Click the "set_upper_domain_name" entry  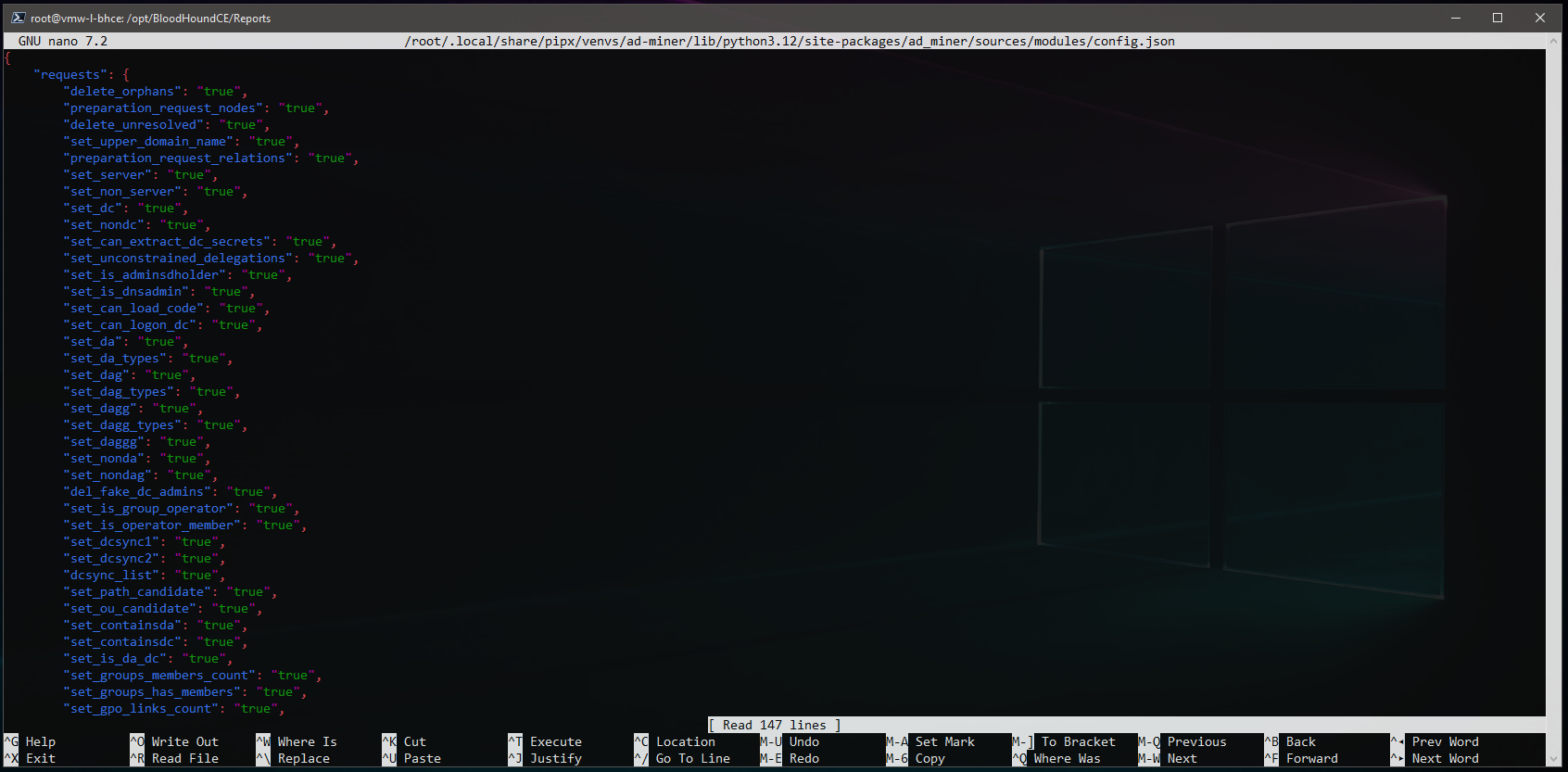pos(182,142)
